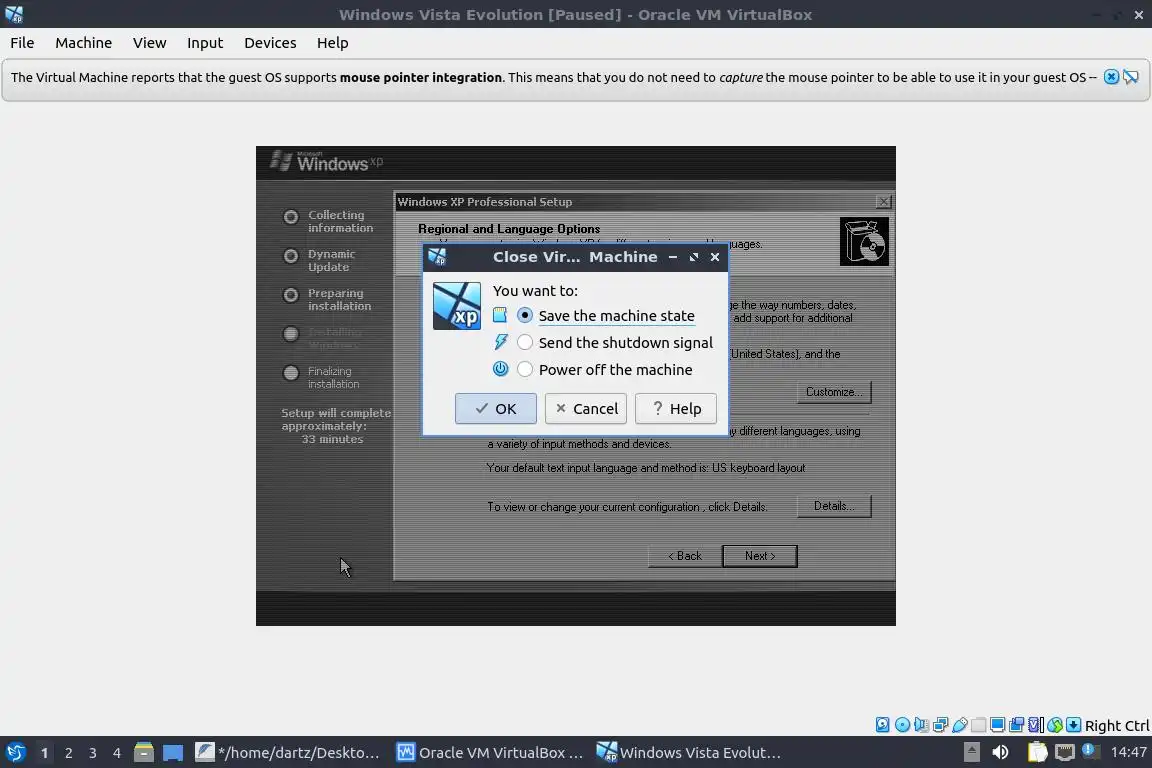The width and height of the screenshot is (1152, 768).
Task: Click the update notifier tray icon
Action: point(1091,751)
